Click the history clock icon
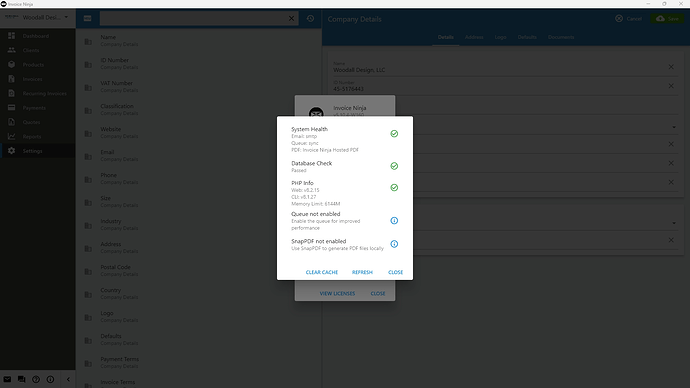Viewport: 690px width, 388px height. click(310, 18)
